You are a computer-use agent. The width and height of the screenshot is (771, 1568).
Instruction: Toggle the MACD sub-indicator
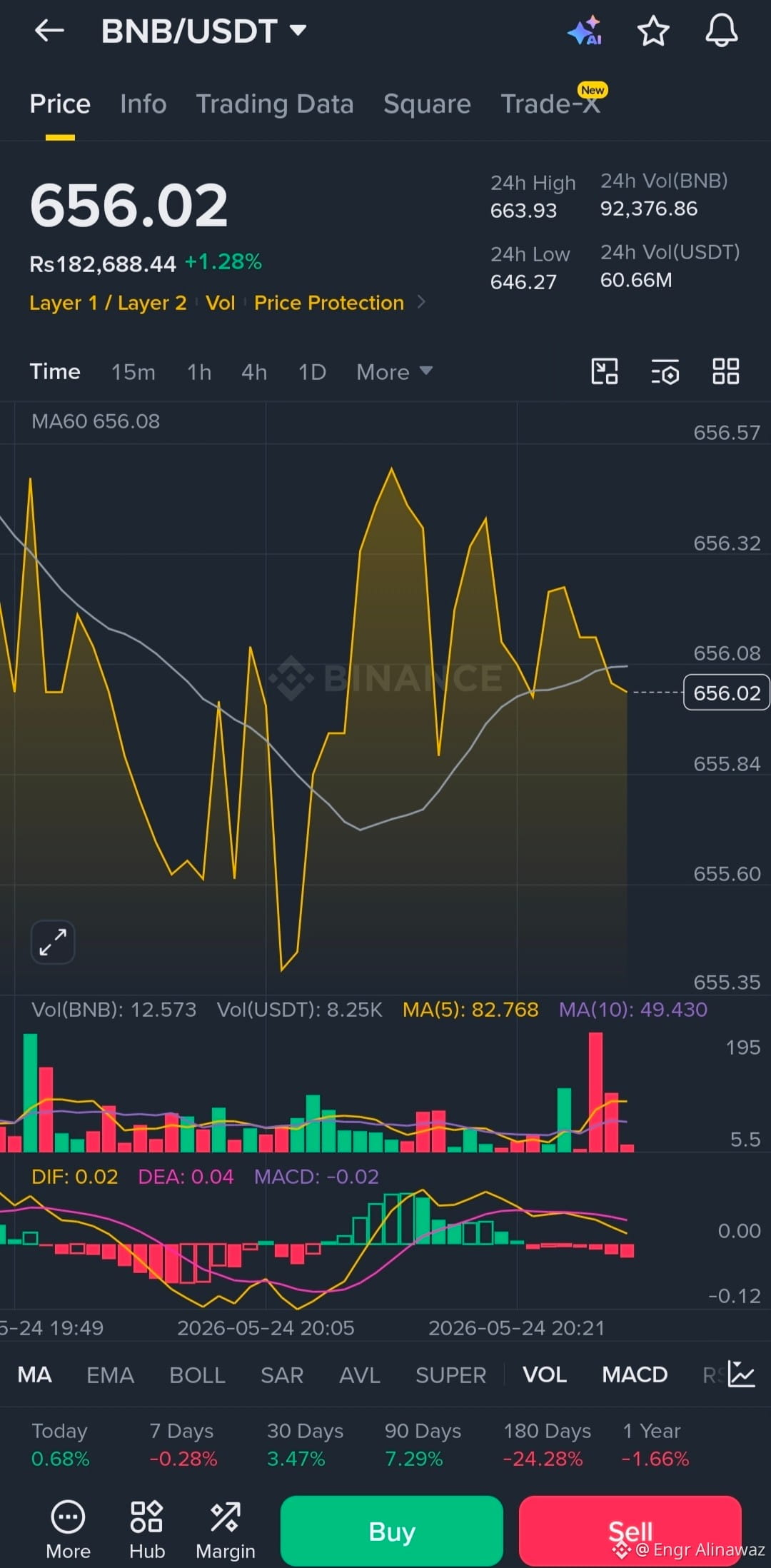635,1374
